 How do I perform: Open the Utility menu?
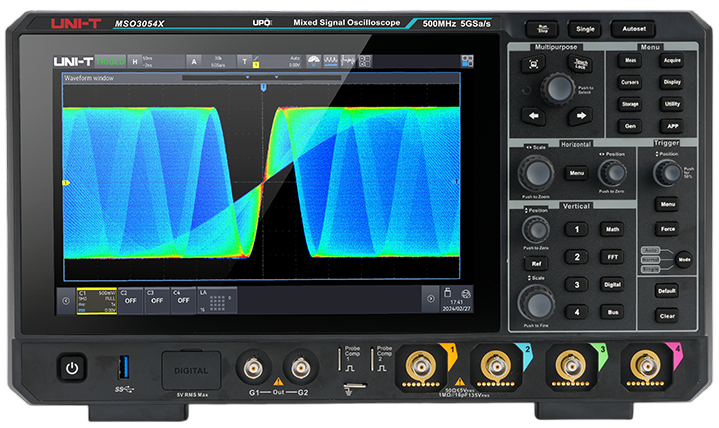[672, 105]
